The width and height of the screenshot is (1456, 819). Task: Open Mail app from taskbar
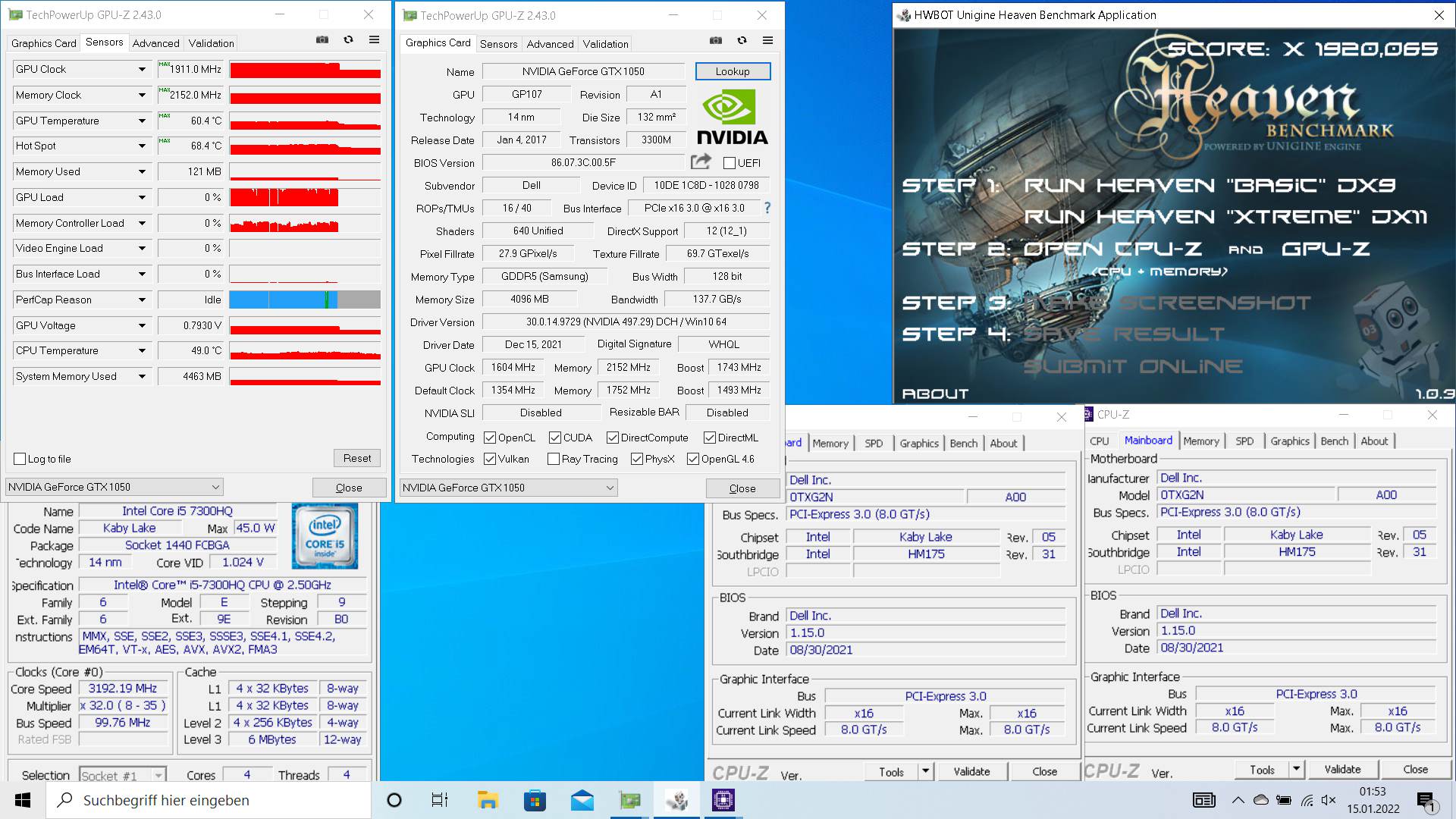tap(582, 800)
